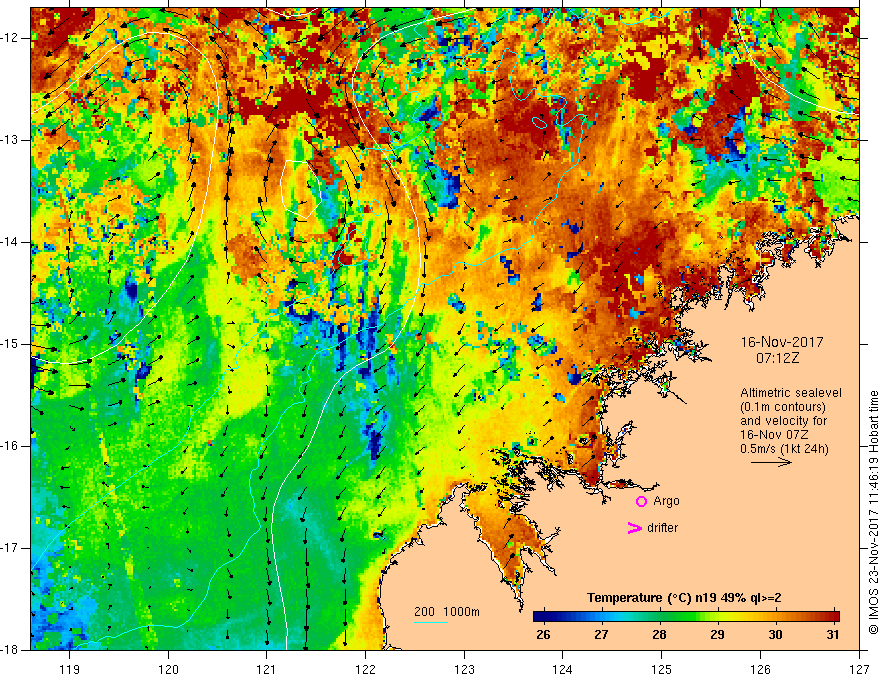Click latitude axis label -17
Viewport: 880px width, 680px height.
tap(11, 548)
